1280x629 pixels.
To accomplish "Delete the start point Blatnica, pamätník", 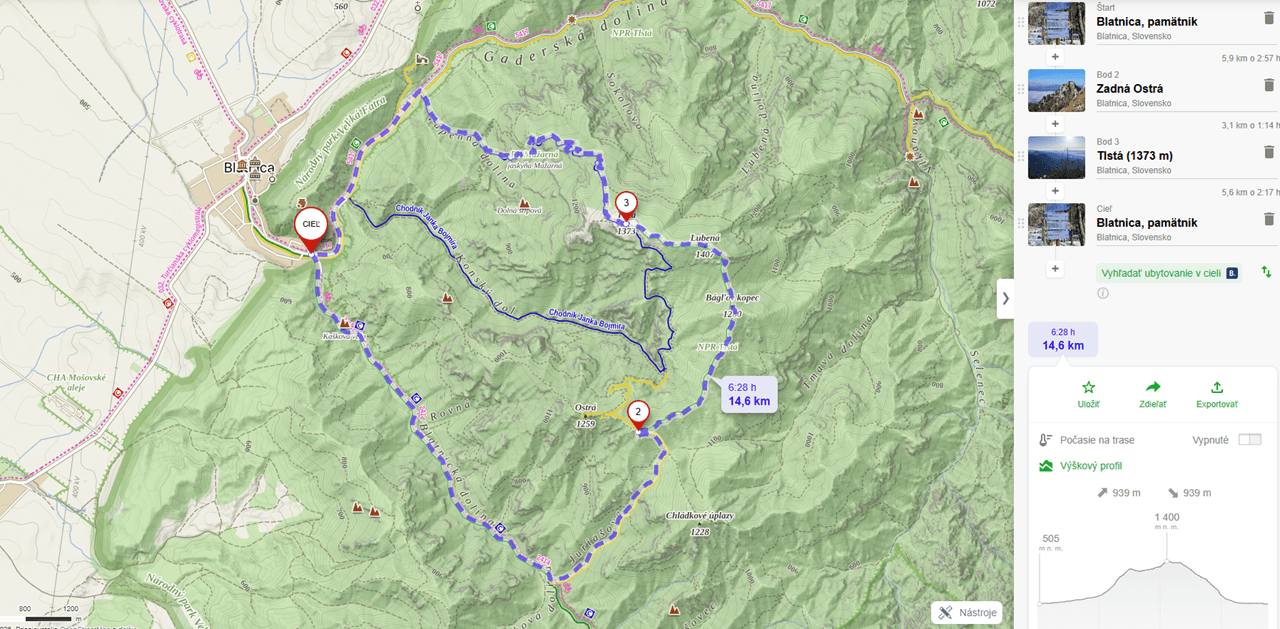I will 1269,18.
